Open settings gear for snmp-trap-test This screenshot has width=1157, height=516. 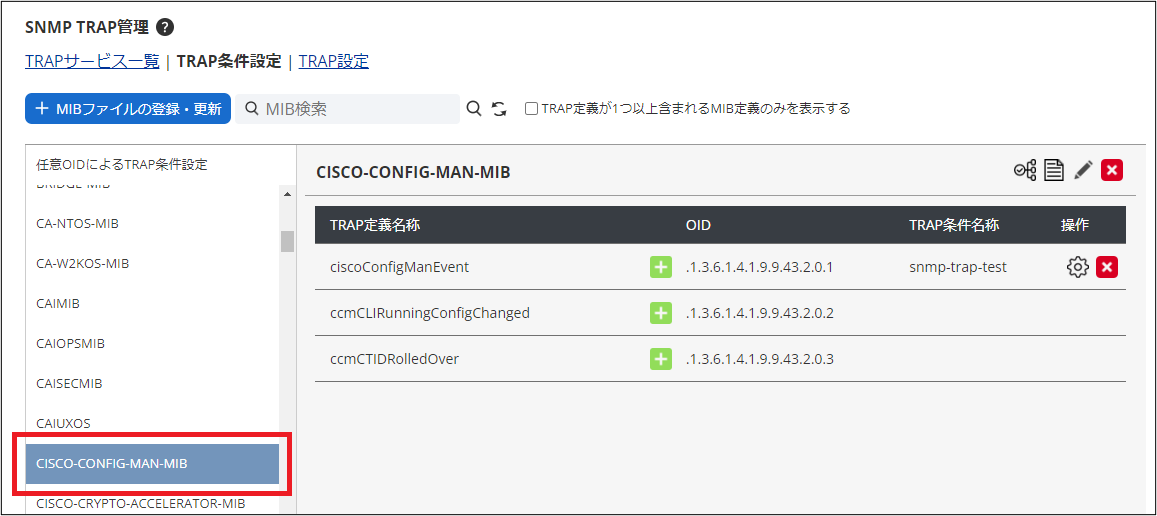1077,267
